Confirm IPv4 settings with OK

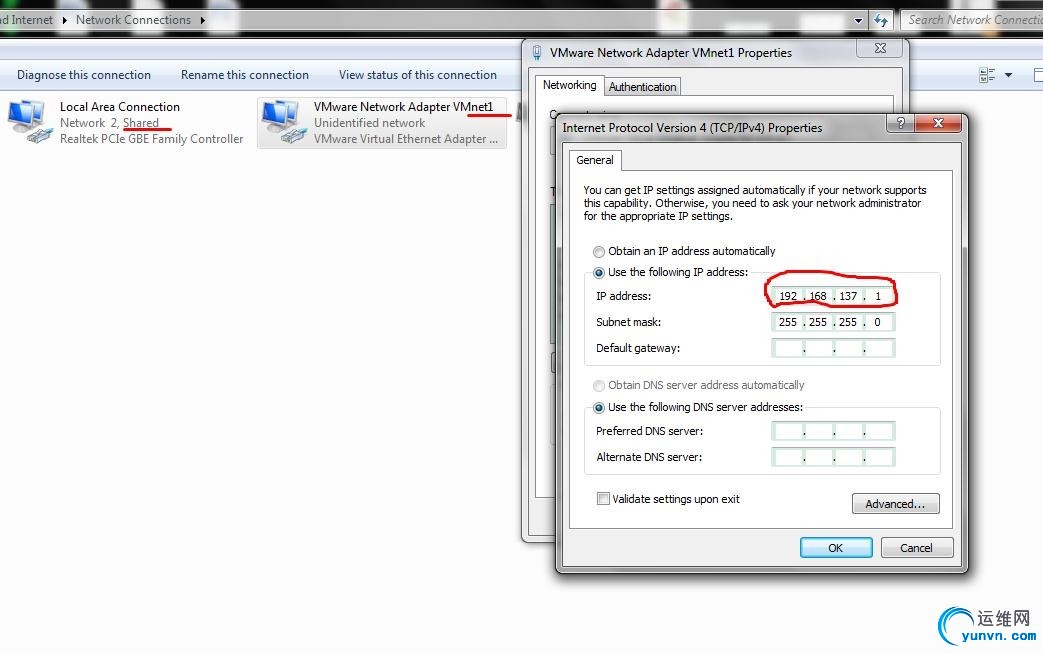(836, 548)
